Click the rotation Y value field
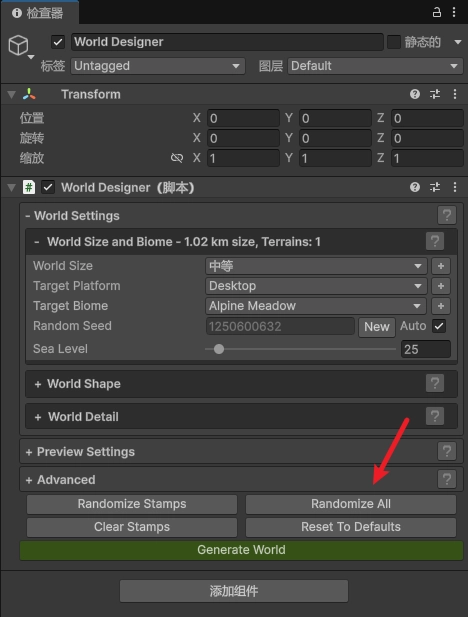The image size is (468, 617). (335, 138)
